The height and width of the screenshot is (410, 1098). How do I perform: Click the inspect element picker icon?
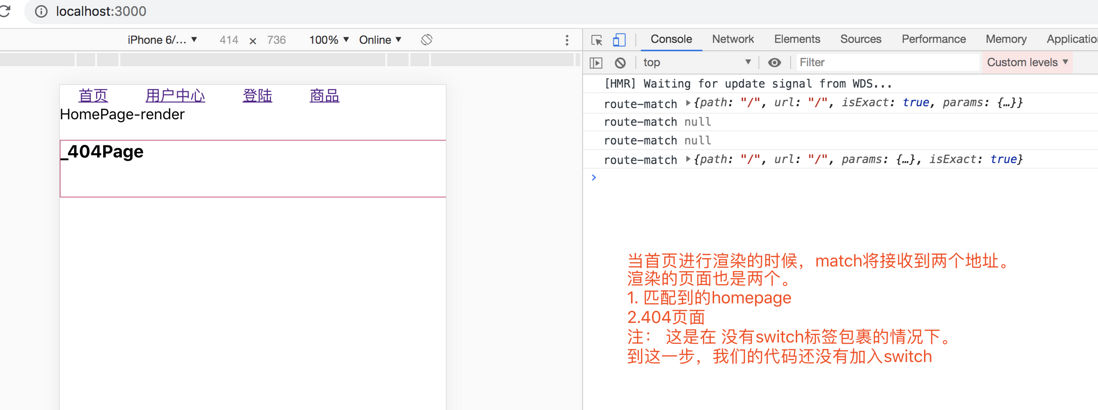[597, 40]
